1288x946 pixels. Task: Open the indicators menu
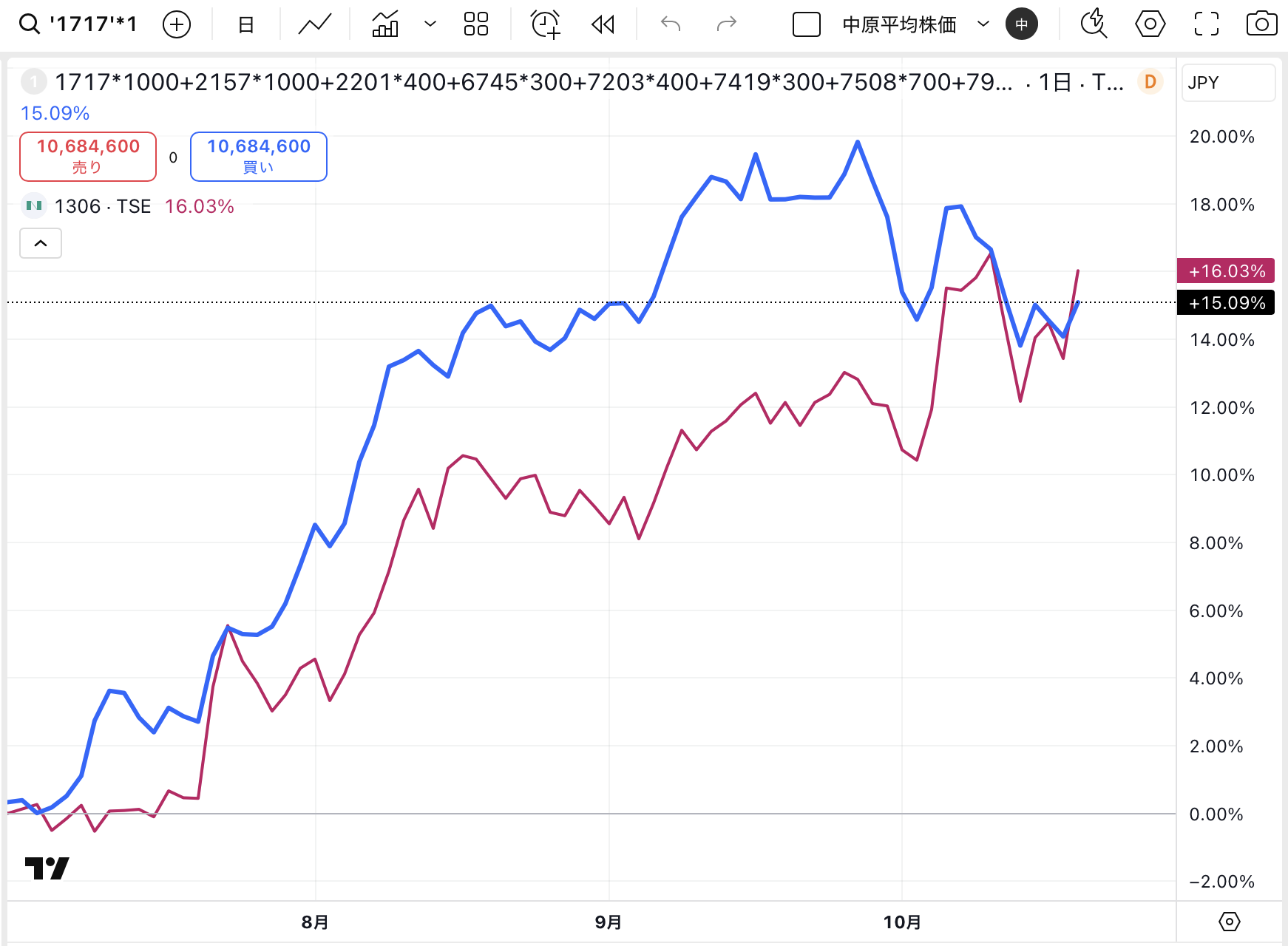point(385,25)
